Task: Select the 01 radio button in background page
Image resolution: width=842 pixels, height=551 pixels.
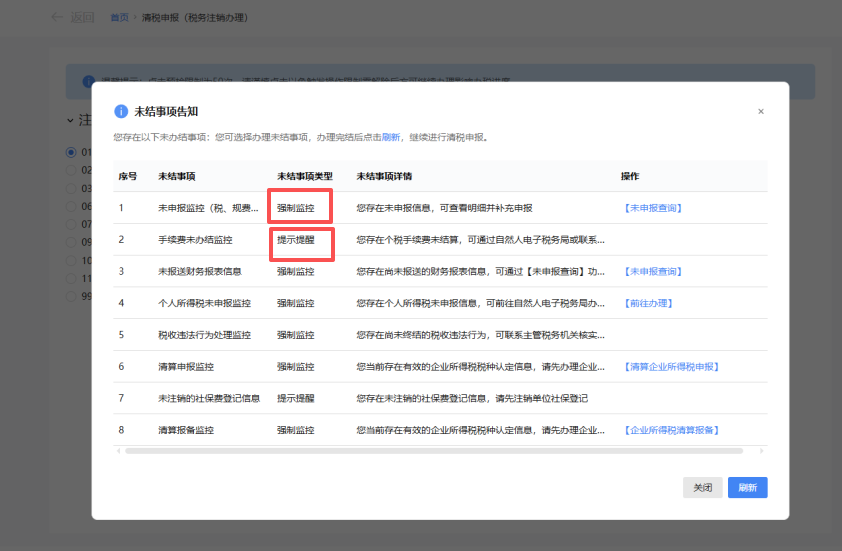Action: click(71, 153)
